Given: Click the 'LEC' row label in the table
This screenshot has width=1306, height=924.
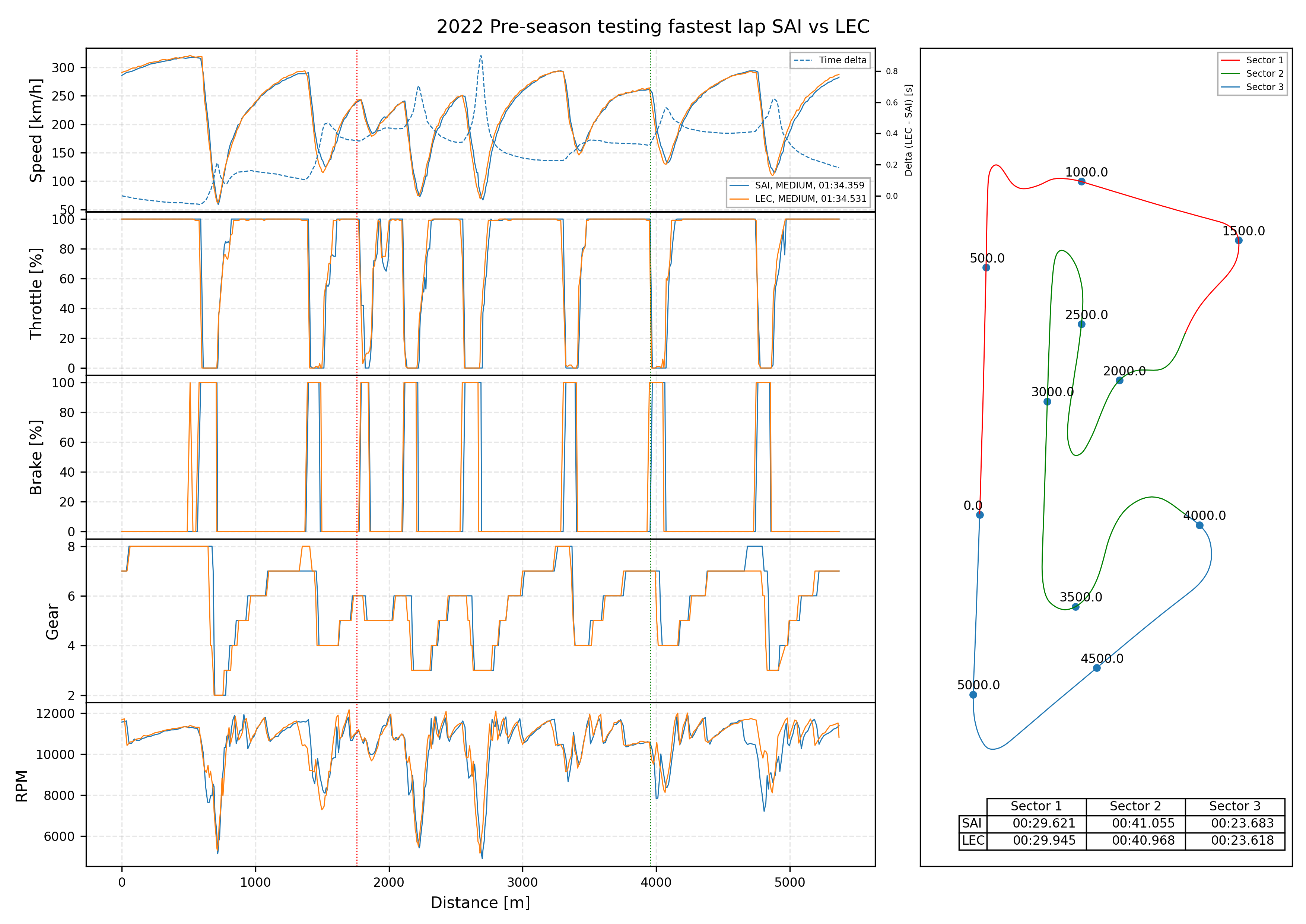Looking at the screenshot, I should pyautogui.click(x=973, y=841).
